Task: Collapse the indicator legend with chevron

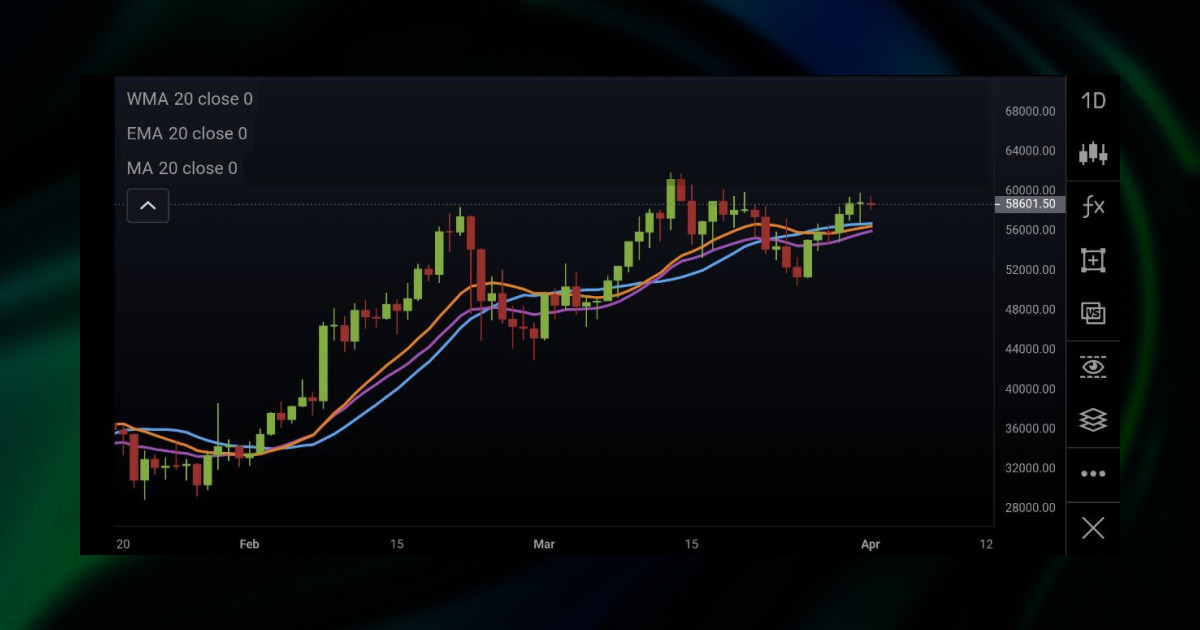Action: point(148,206)
